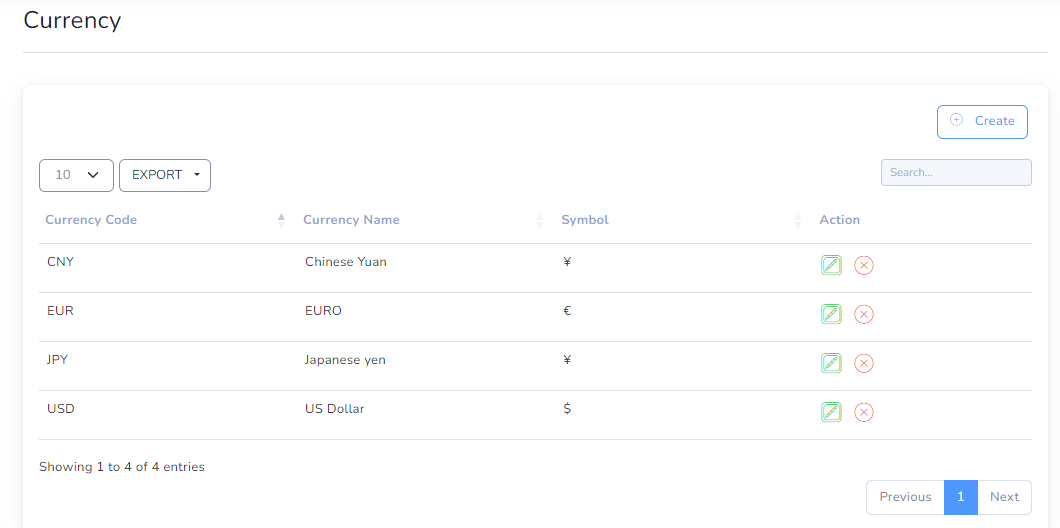Delete the EURO currency entry
The width and height of the screenshot is (1060, 528).
click(x=863, y=314)
